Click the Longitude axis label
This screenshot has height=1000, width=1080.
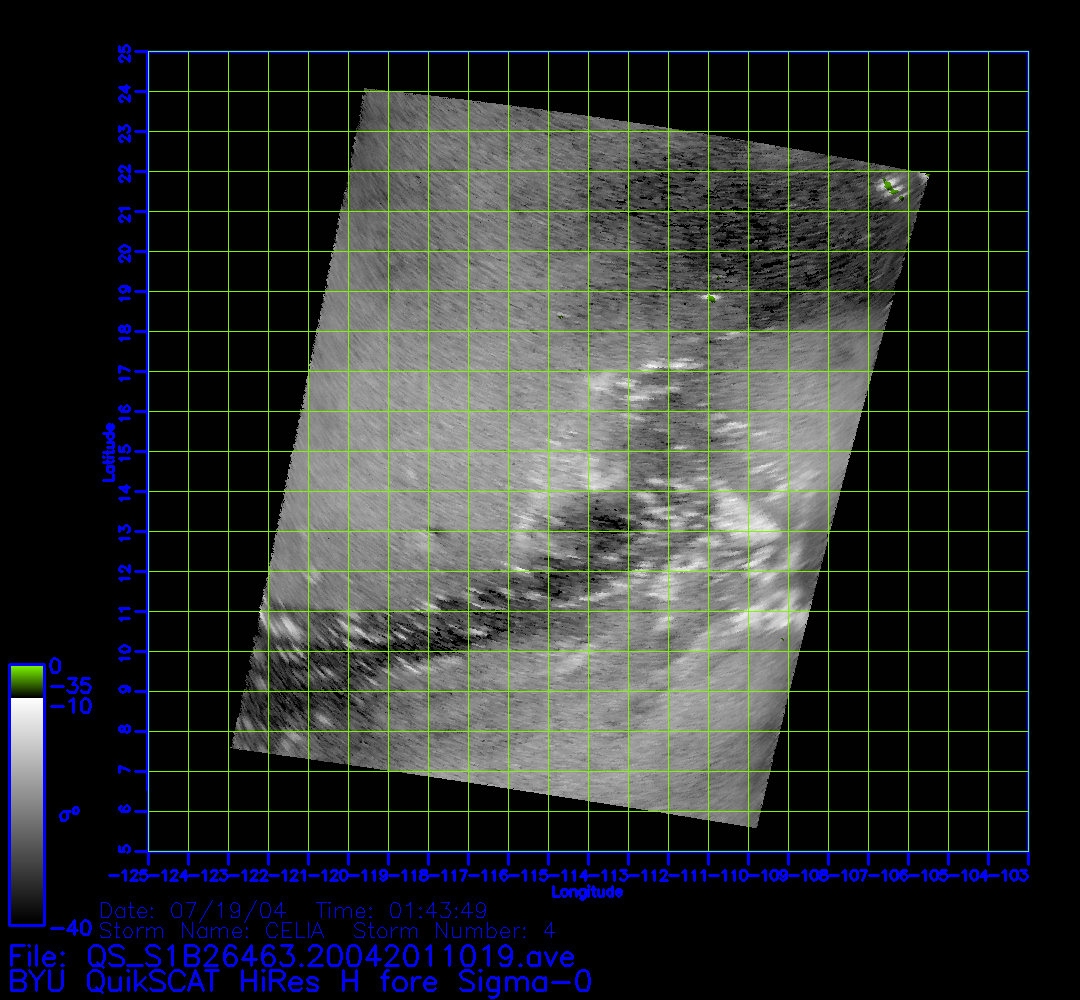588,892
